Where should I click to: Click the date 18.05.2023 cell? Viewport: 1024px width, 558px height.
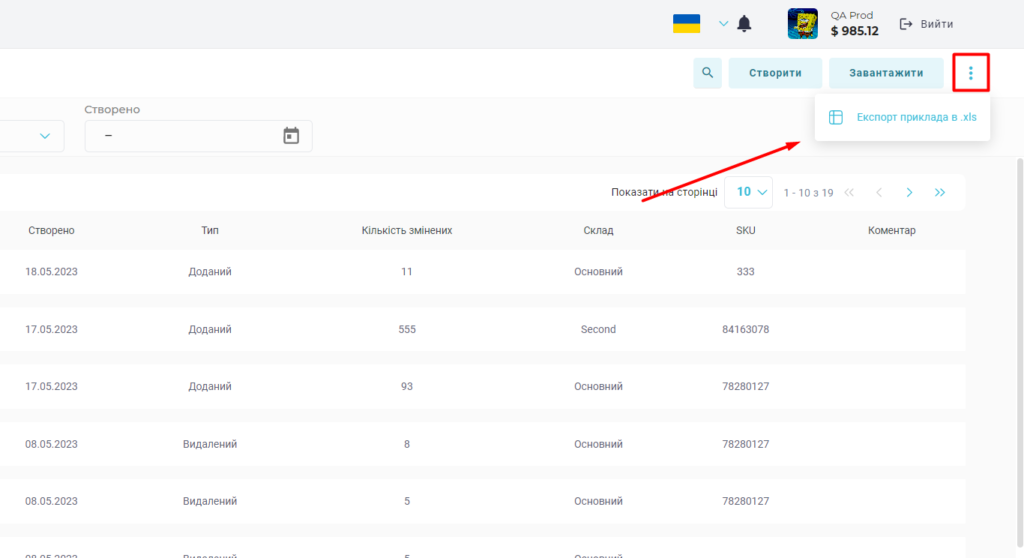(51, 272)
